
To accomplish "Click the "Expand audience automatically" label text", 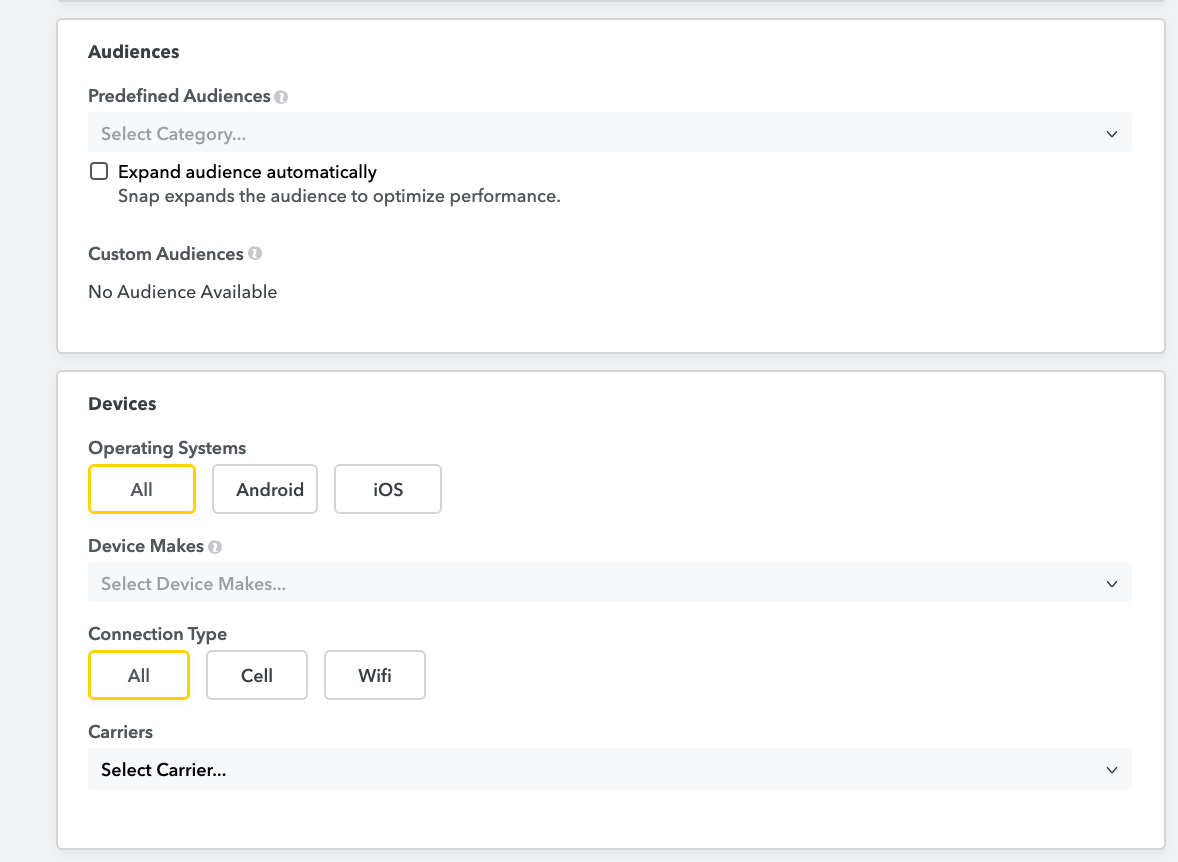I will tap(247, 172).
